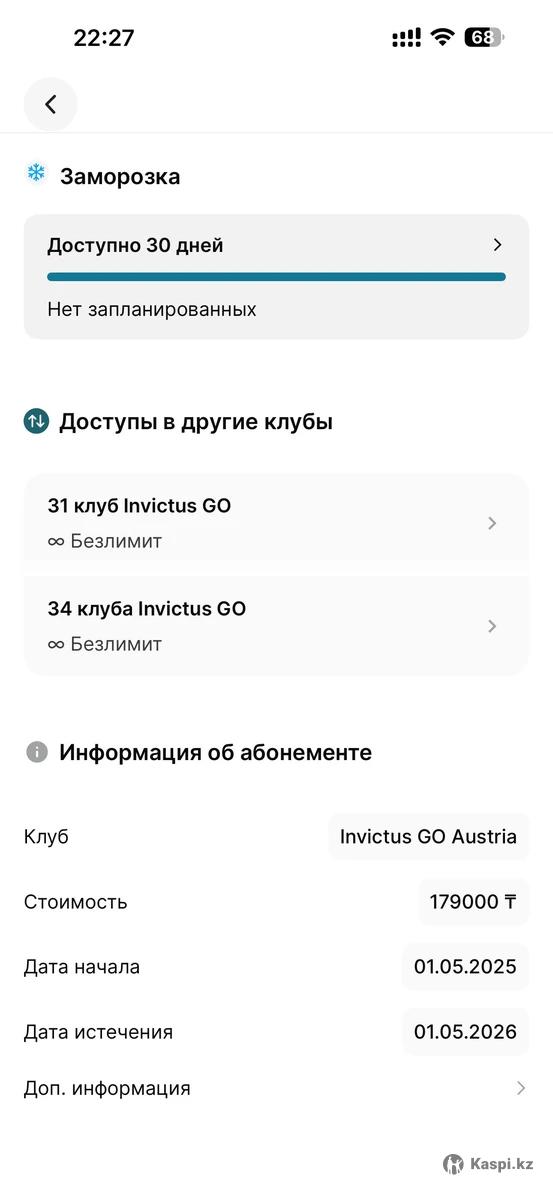The height and width of the screenshot is (1200, 553).
Task: Expand the Доп. информация chevron
Action: click(x=520, y=1088)
